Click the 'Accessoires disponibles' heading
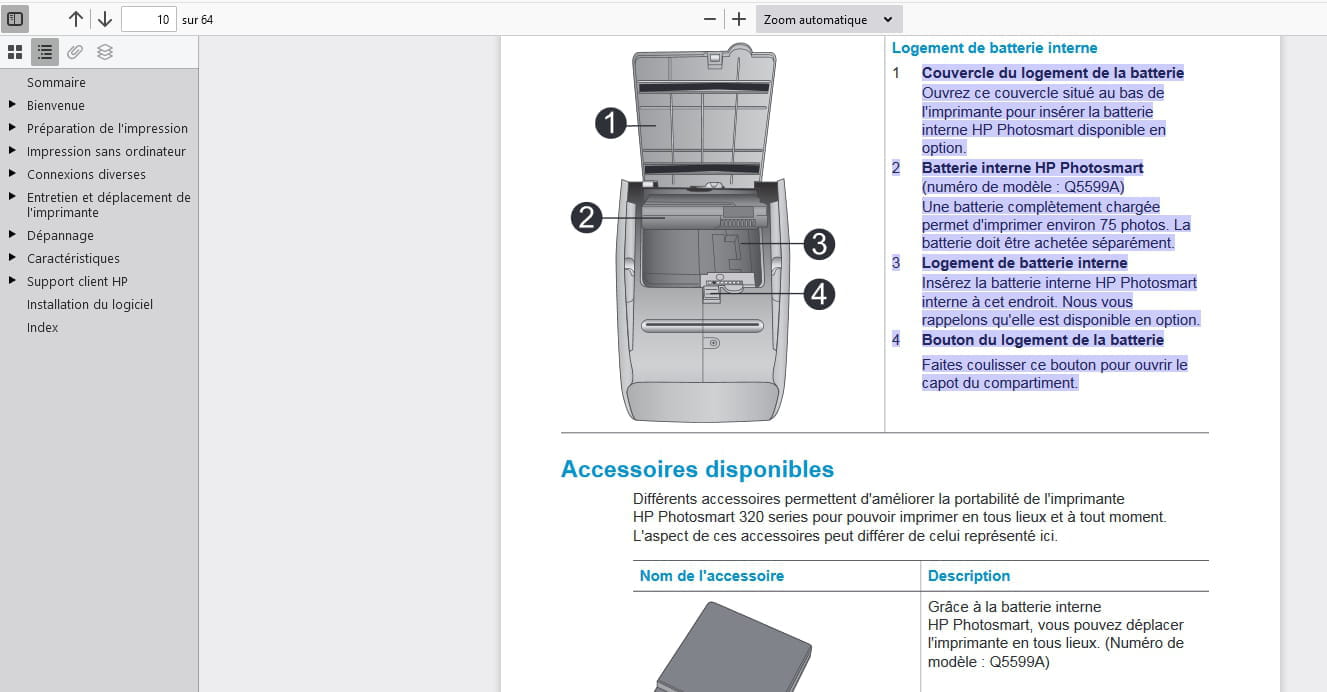Viewport: 1327px width, 692px height. click(697, 469)
